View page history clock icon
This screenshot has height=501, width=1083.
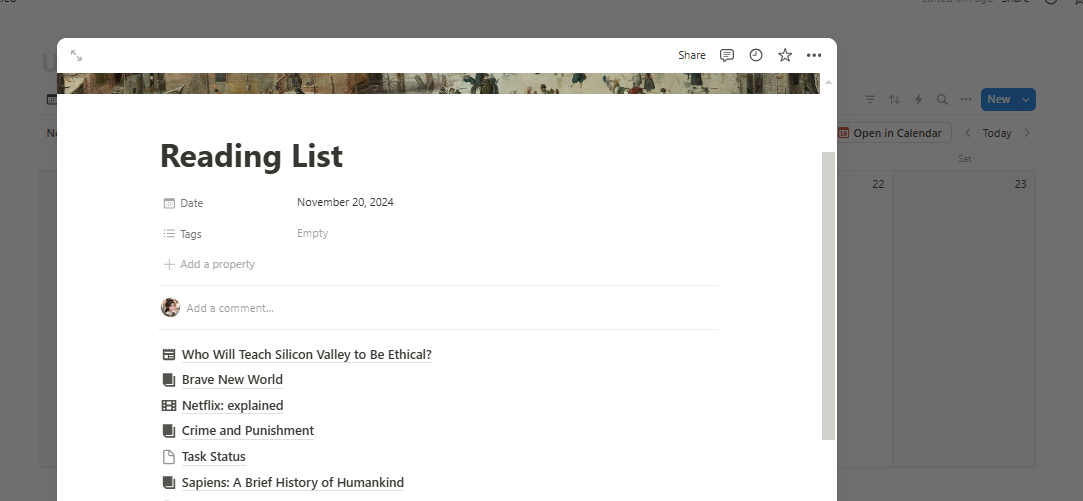click(756, 55)
